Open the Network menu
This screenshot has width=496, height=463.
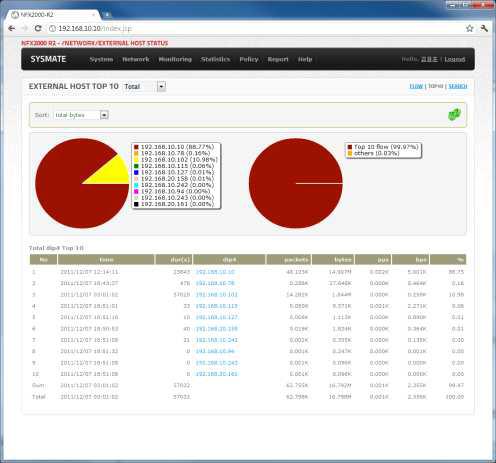click(136, 59)
